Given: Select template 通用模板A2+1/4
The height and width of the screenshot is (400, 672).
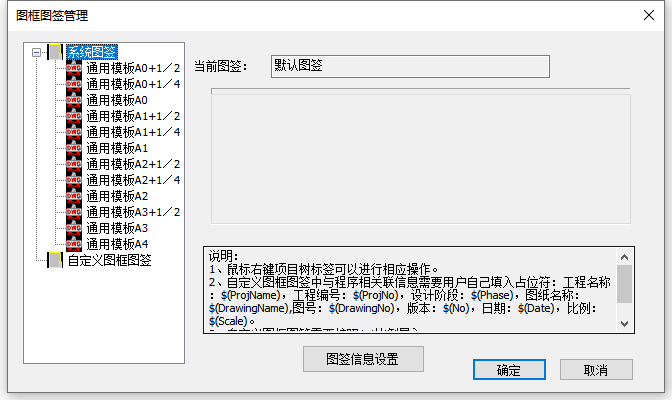Looking at the screenshot, I should click(x=133, y=180).
